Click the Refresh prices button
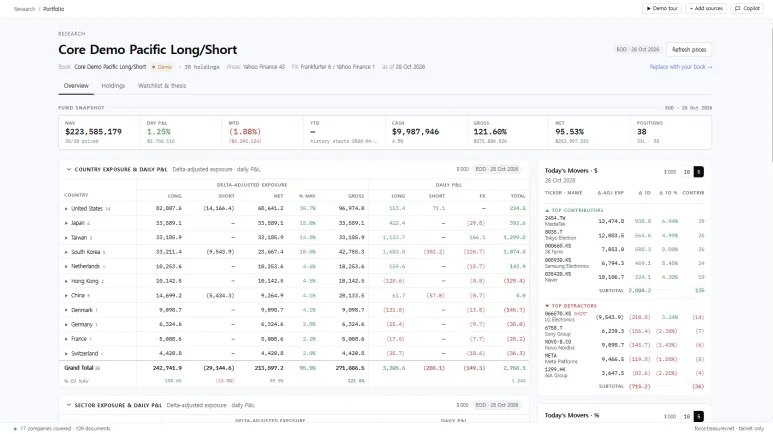This screenshot has height=434, width=773. pyautogui.click(x=689, y=49)
